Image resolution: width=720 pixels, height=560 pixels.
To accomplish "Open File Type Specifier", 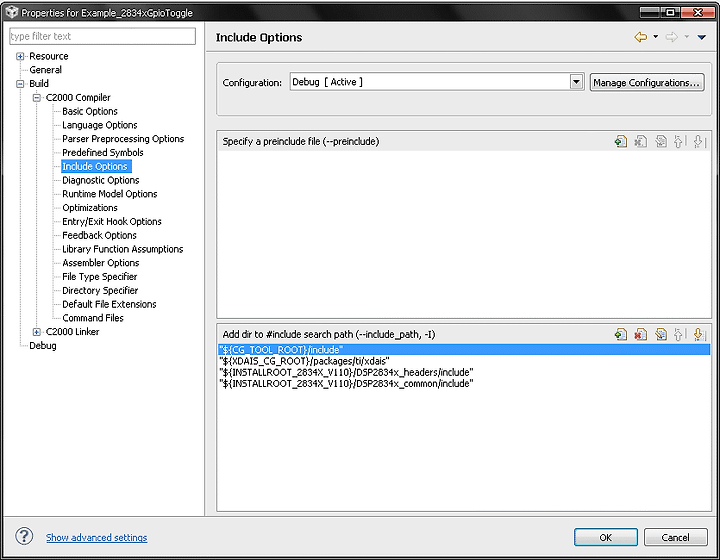I will click(100, 276).
